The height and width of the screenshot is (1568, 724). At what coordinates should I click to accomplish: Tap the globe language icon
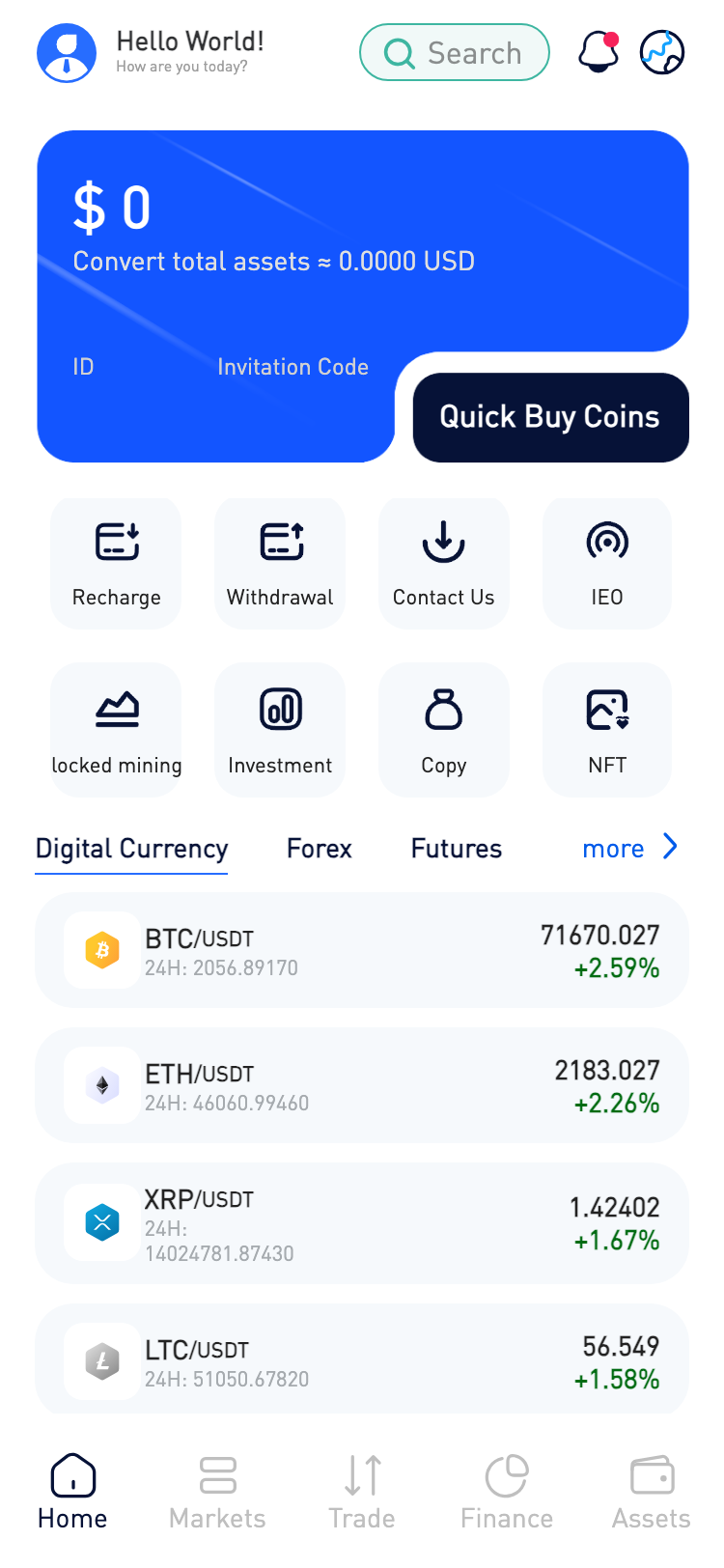(662, 52)
